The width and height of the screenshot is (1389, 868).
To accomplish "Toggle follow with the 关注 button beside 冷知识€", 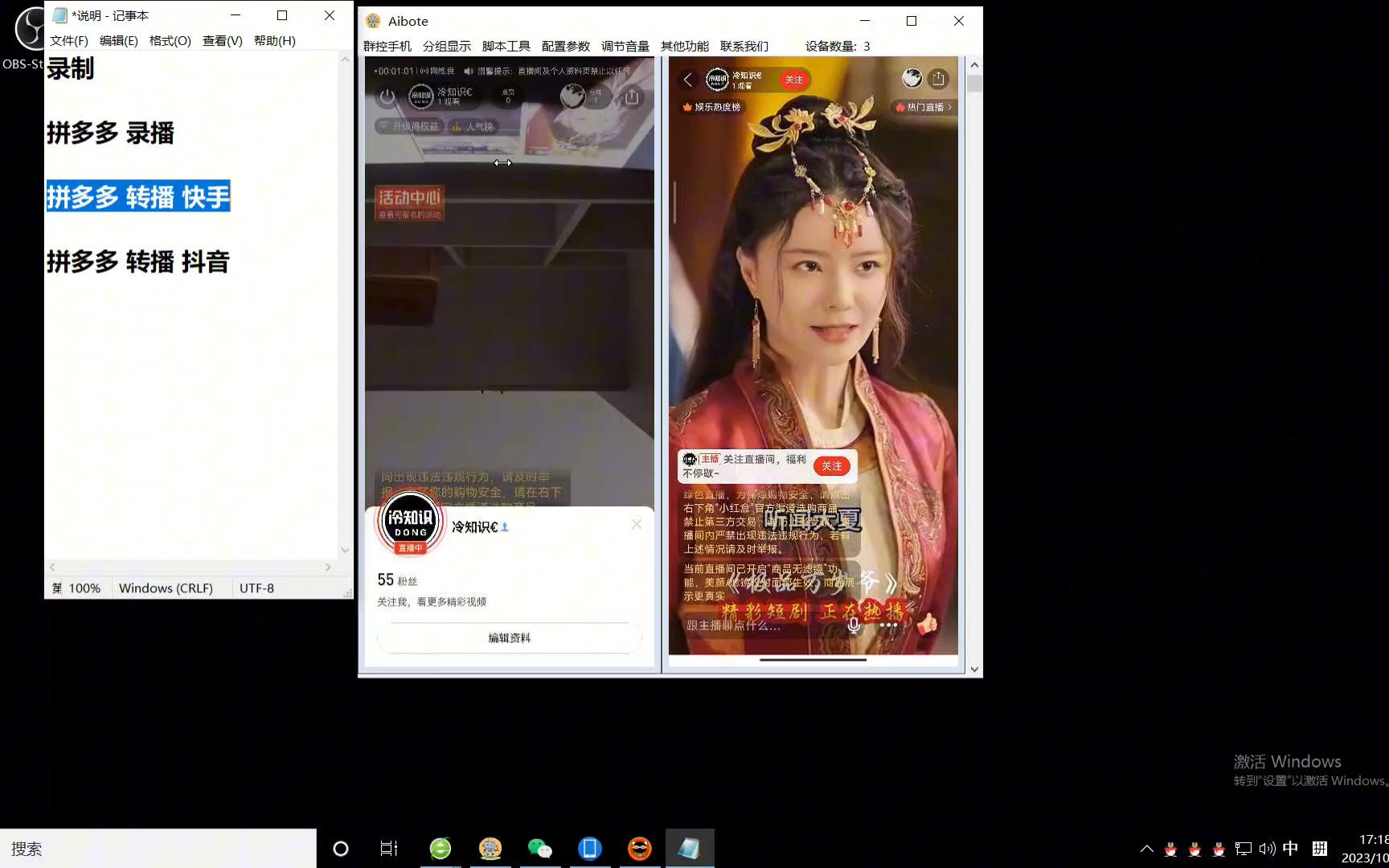I will coord(793,80).
